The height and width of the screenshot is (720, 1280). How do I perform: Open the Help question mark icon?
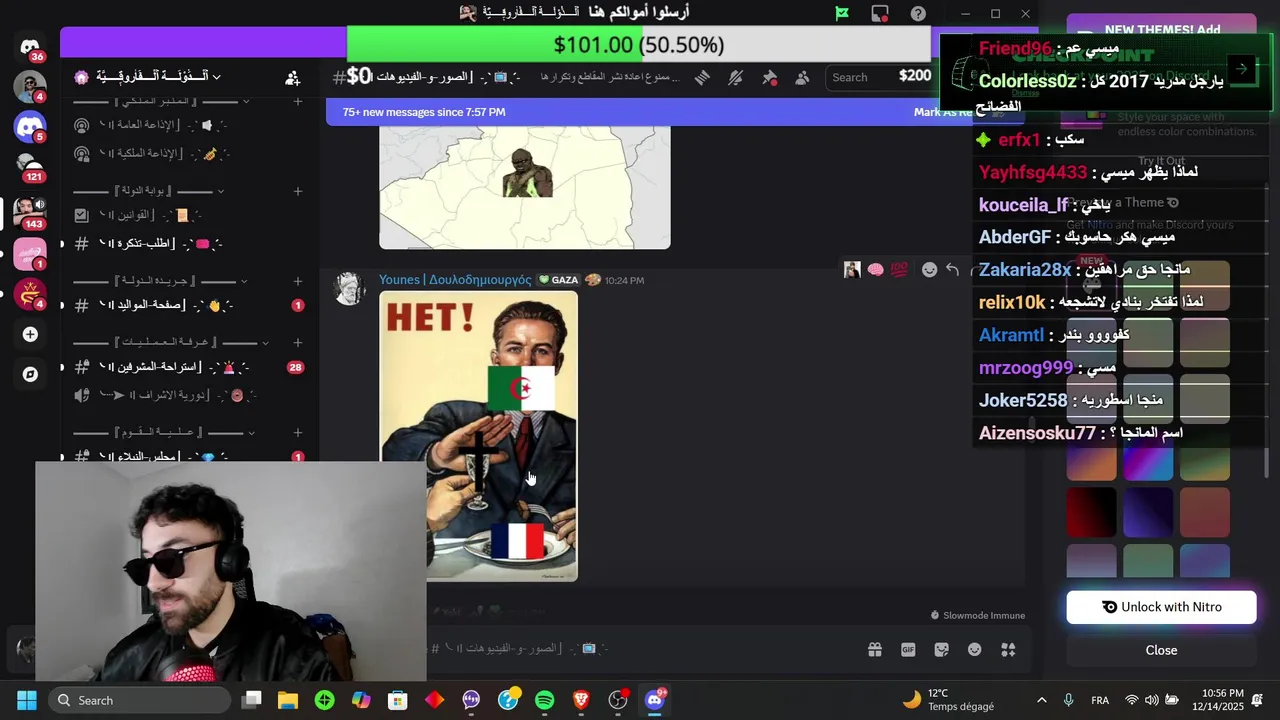coord(918,13)
